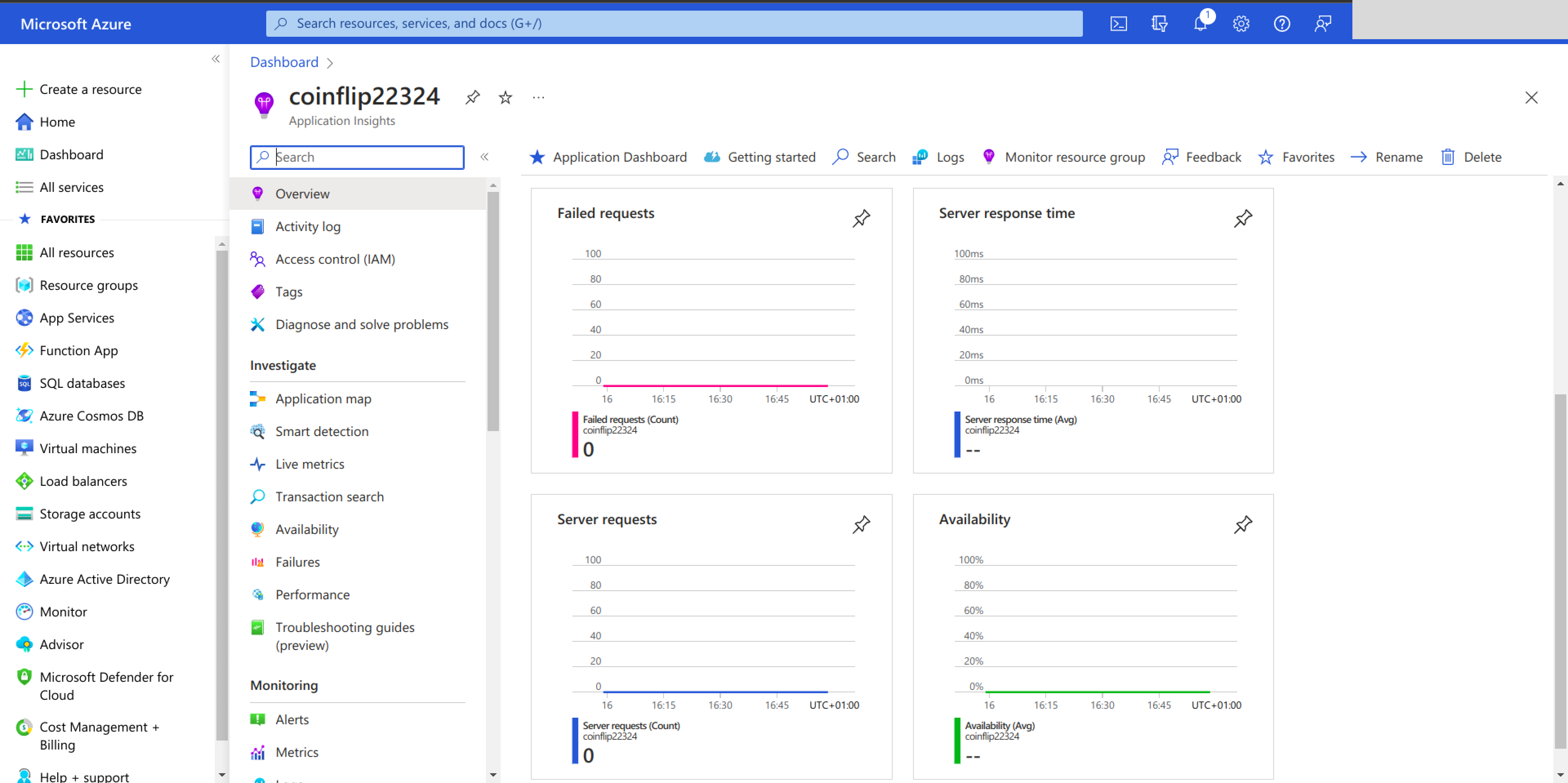Open the notifications bell

(1200, 24)
